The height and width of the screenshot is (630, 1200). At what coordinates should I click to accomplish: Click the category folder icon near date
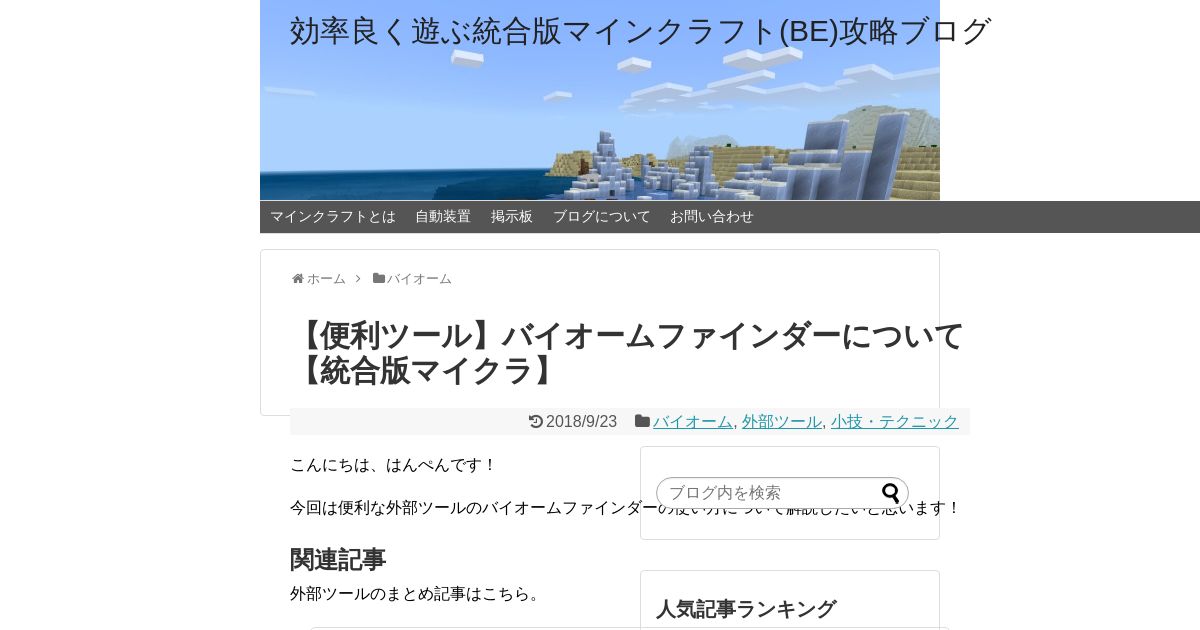pos(642,421)
